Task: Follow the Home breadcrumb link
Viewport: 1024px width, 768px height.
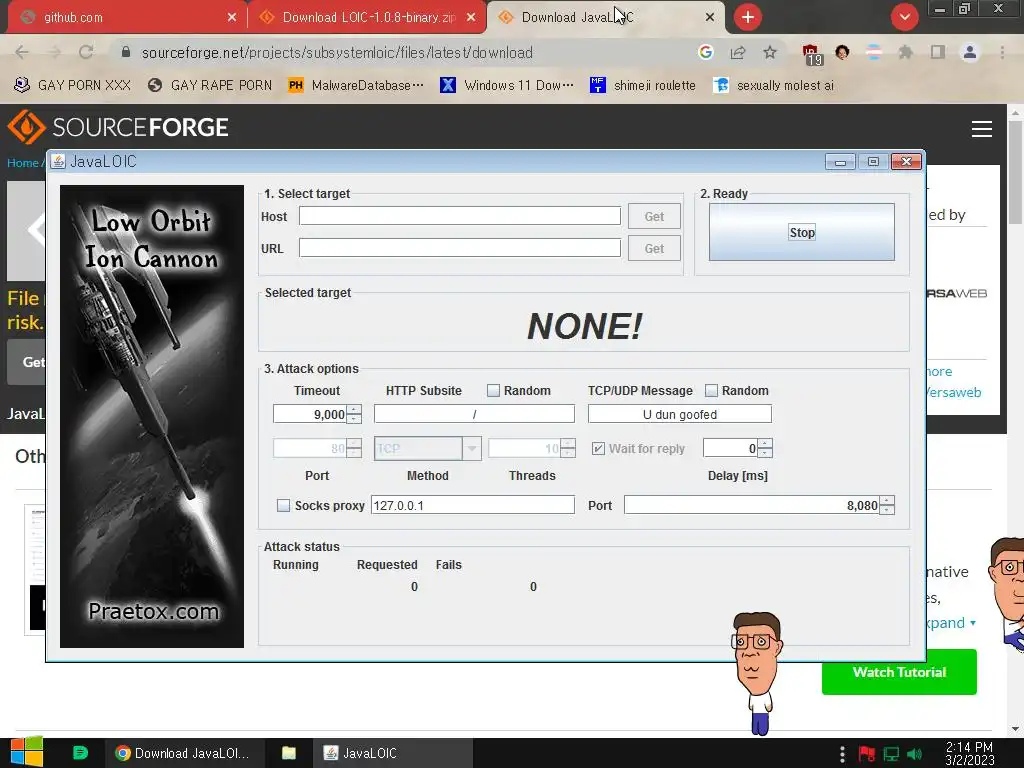Action: [23, 163]
